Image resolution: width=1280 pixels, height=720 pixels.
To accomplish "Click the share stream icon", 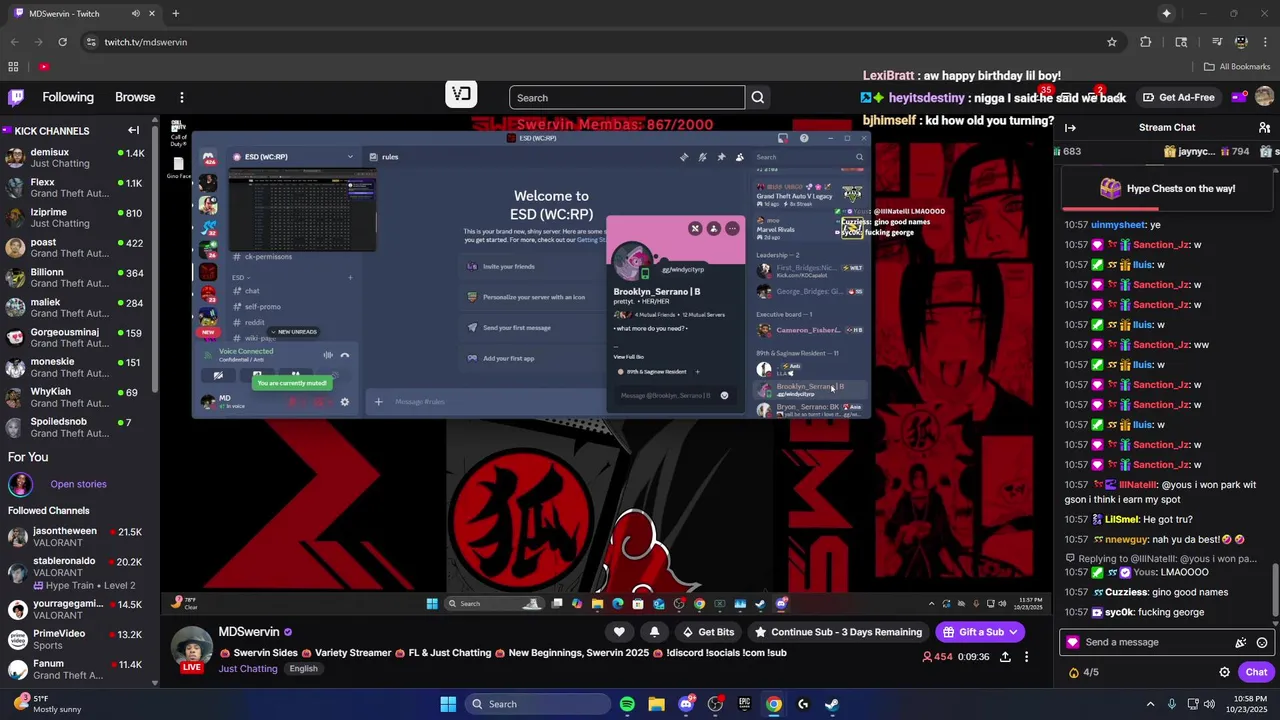I will [x=1005, y=657].
